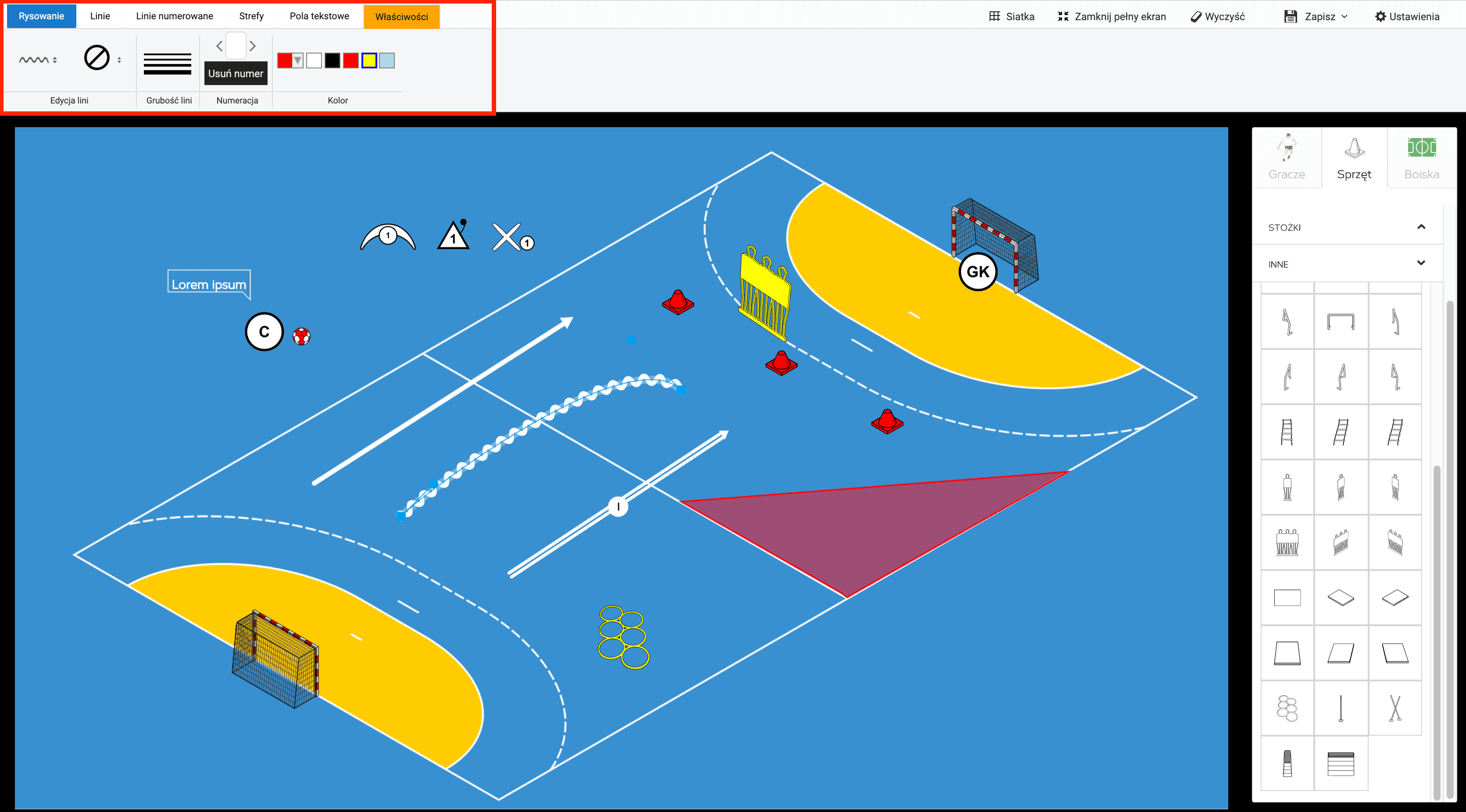Switch to the Linie numerowane tab

pos(174,16)
